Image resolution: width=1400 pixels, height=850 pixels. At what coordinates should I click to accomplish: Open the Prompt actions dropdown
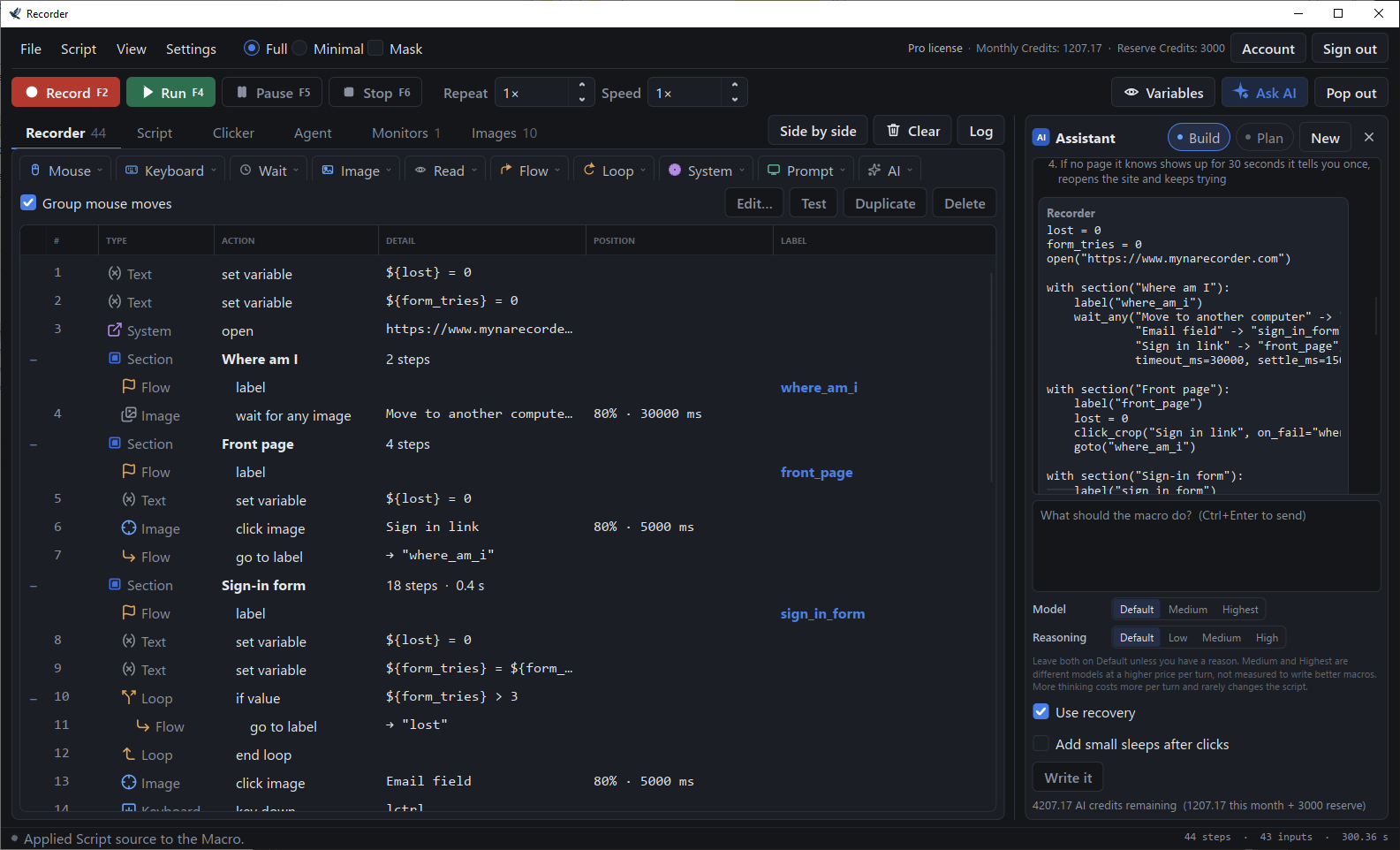click(806, 170)
